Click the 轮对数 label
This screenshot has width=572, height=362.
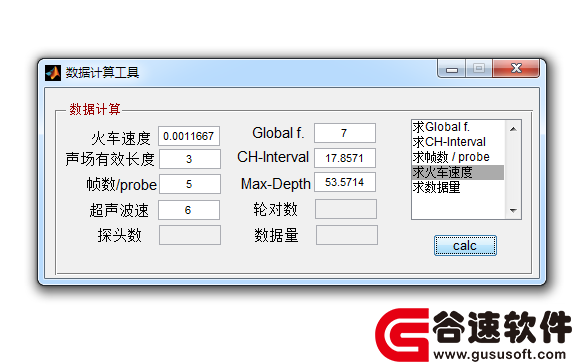click(275, 209)
